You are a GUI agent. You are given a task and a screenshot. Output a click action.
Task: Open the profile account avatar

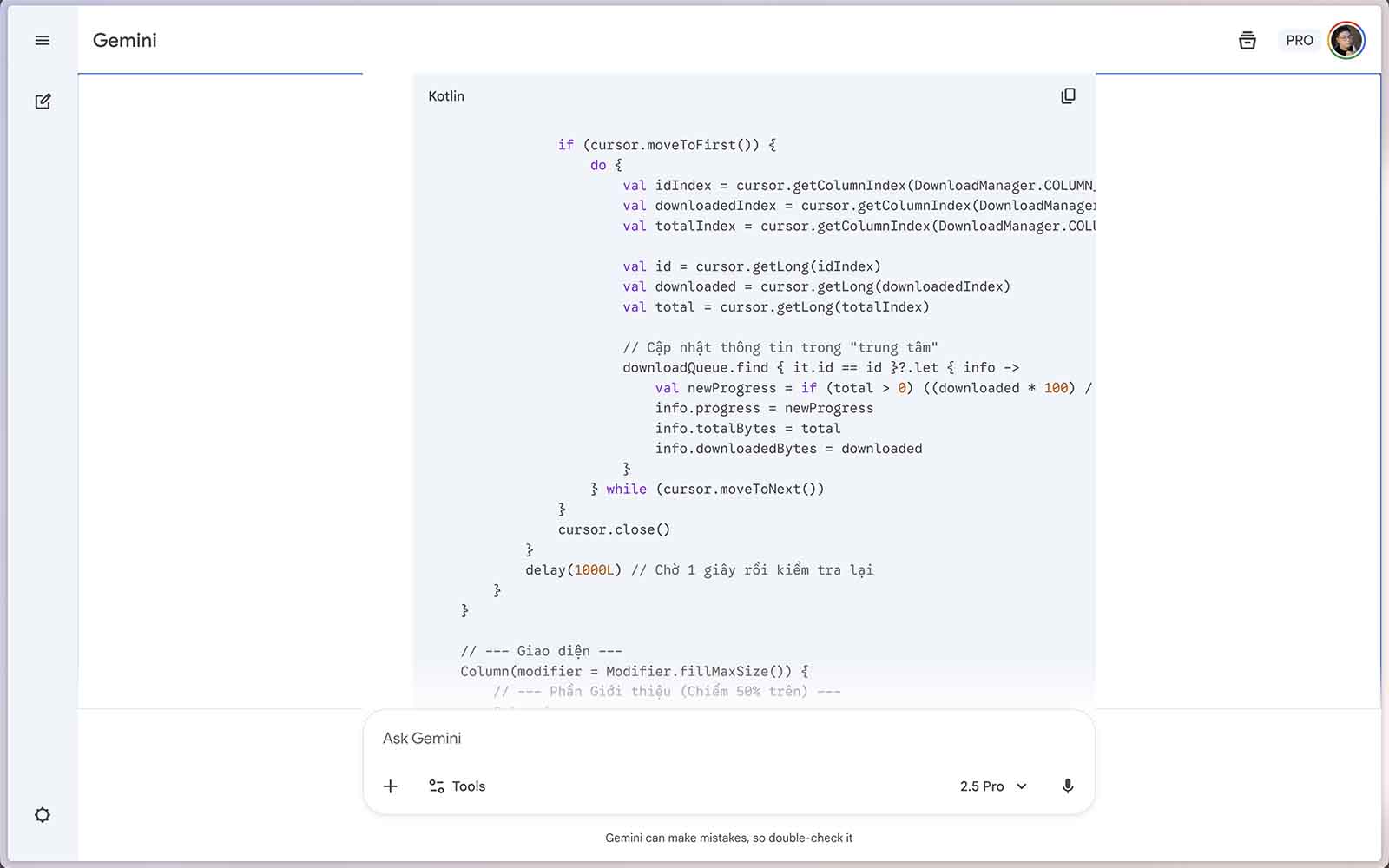click(1346, 41)
